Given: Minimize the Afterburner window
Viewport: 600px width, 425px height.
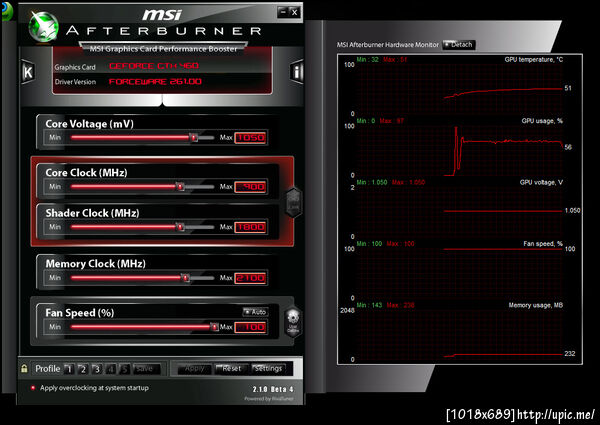Looking at the screenshot, I should coord(283,12).
